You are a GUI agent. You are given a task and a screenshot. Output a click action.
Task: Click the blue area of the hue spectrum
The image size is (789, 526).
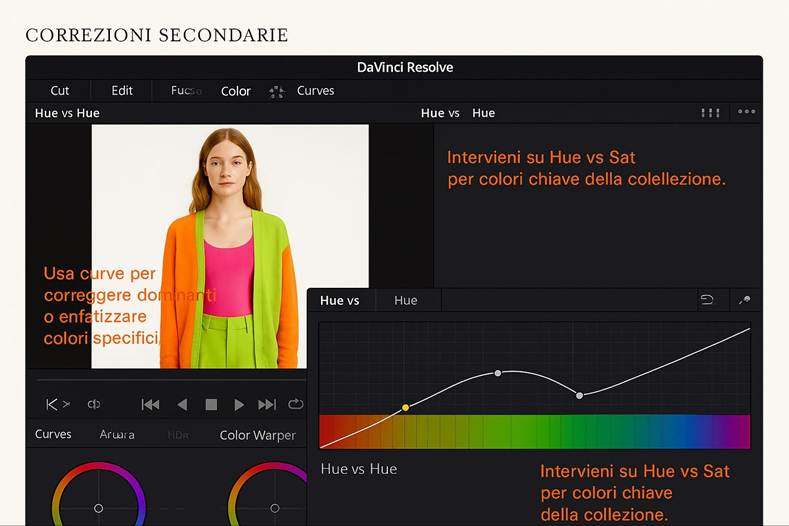679,431
